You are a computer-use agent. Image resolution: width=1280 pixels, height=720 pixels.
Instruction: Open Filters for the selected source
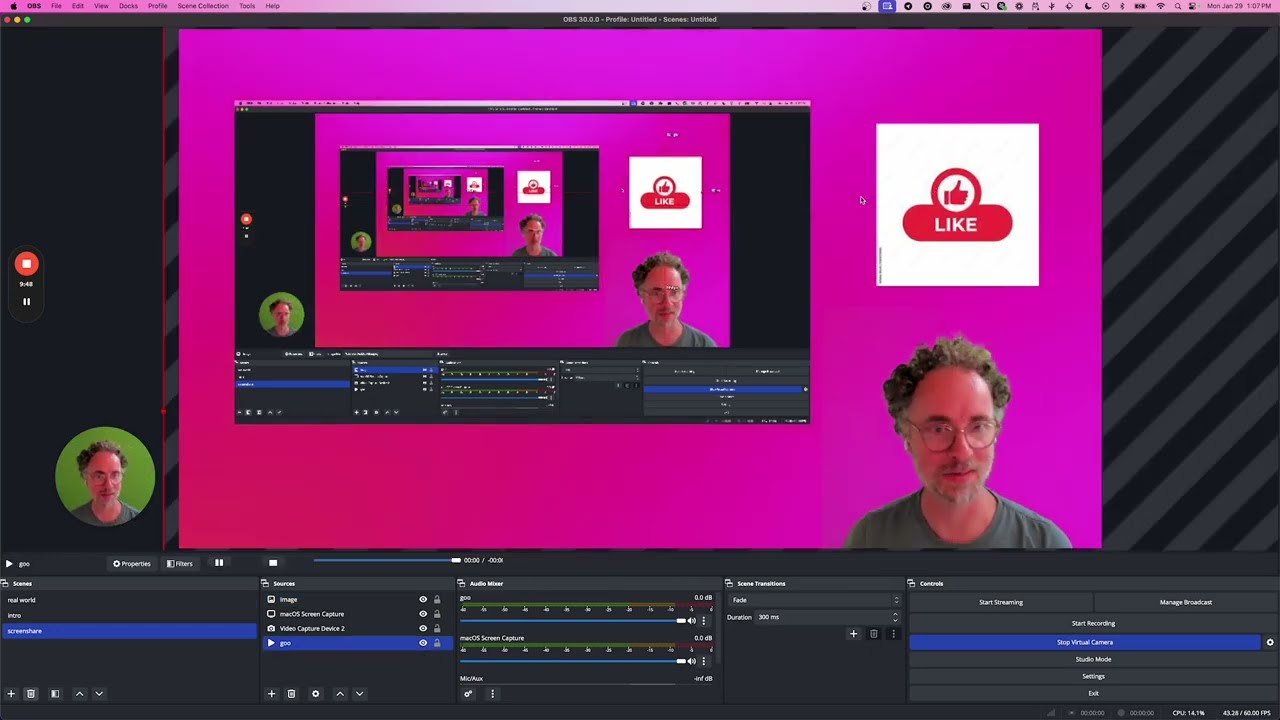180,564
